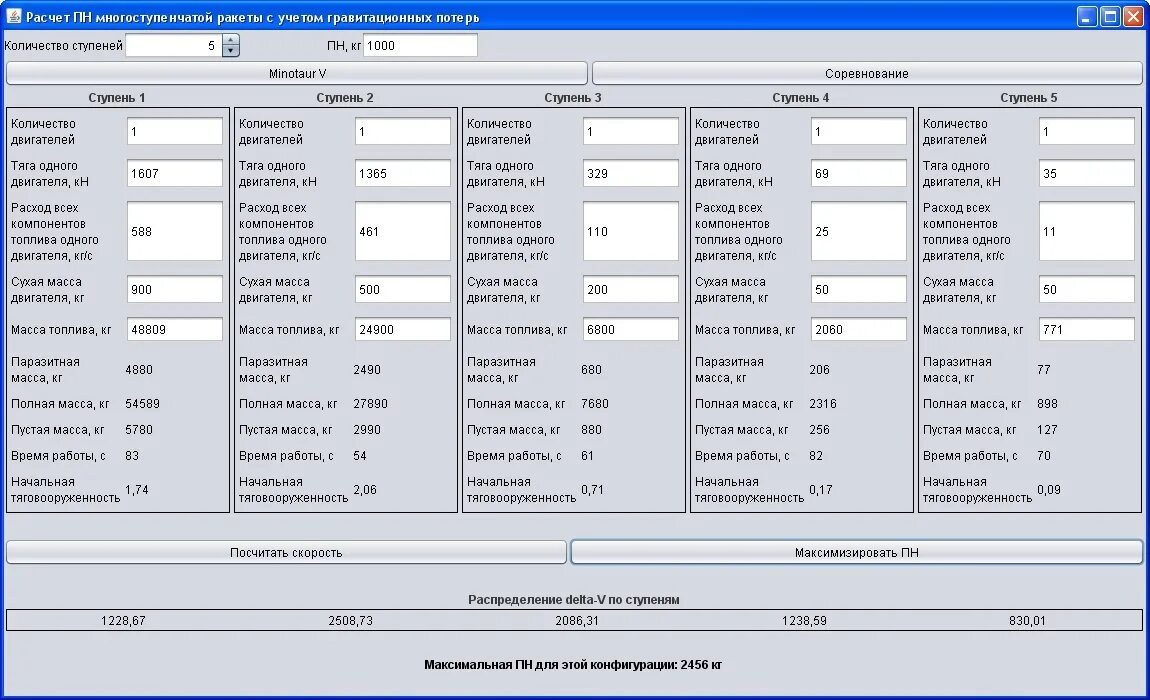Click Ступень 2 thrust-to-weight value 2,06
The height and width of the screenshot is (700, 1150).
tap(365, 489)
